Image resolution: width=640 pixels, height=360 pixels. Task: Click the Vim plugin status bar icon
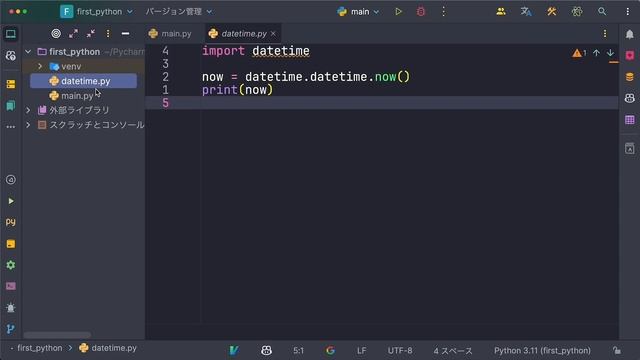(x=234, y=350)
